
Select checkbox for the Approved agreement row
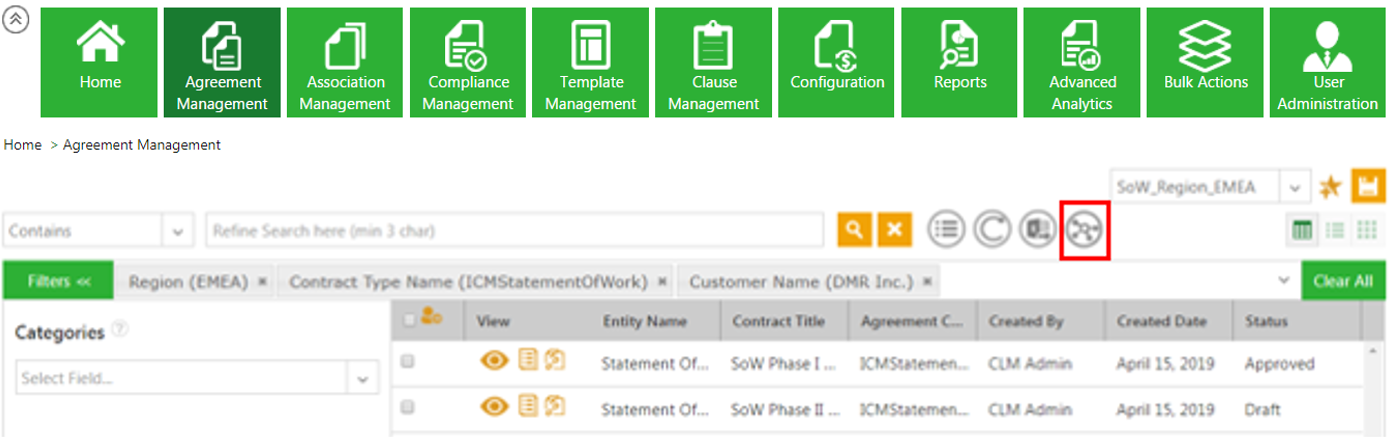pyautogui.click(x=408, y=363)
